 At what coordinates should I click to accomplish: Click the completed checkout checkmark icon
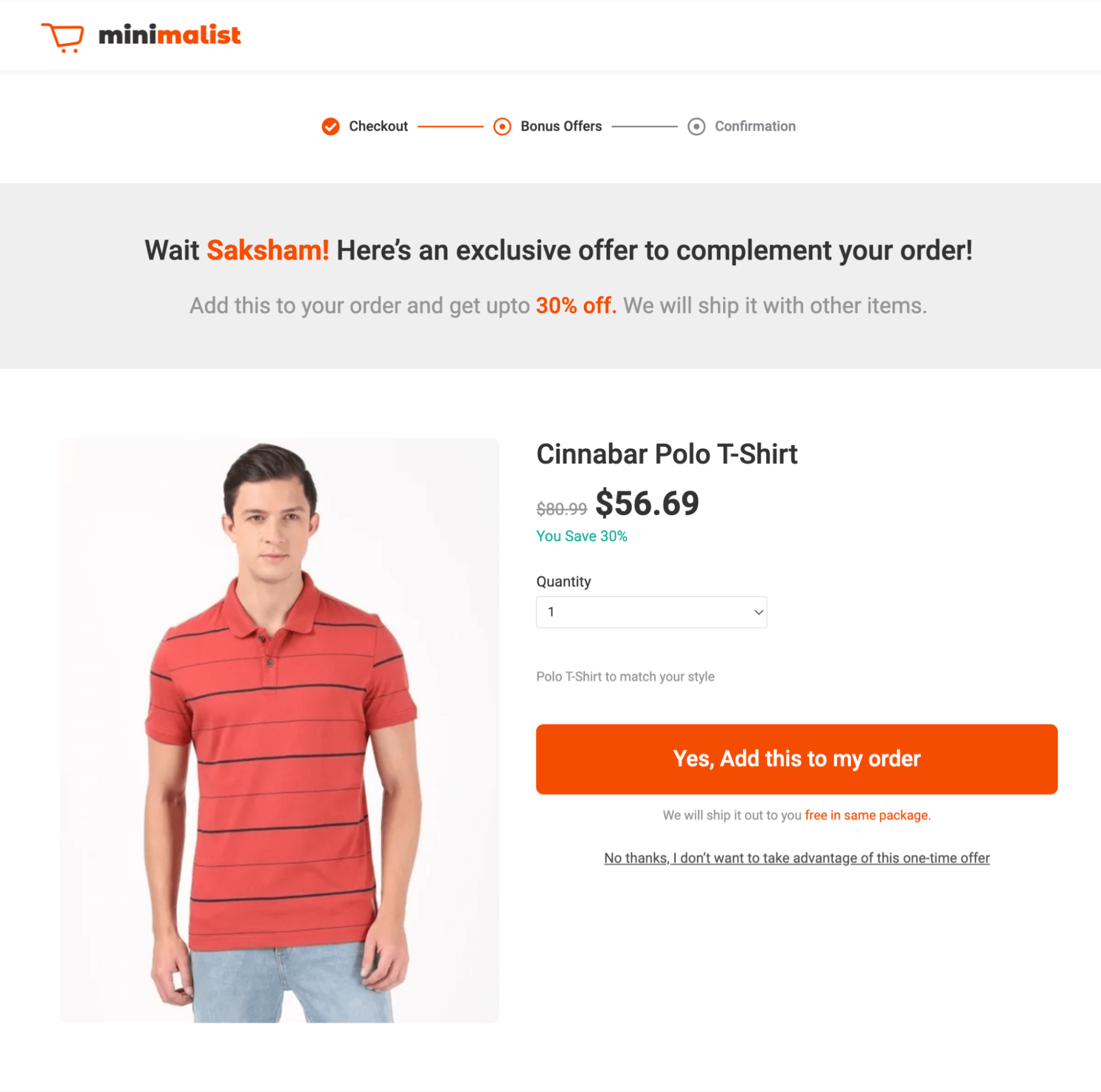coord(330,126)
